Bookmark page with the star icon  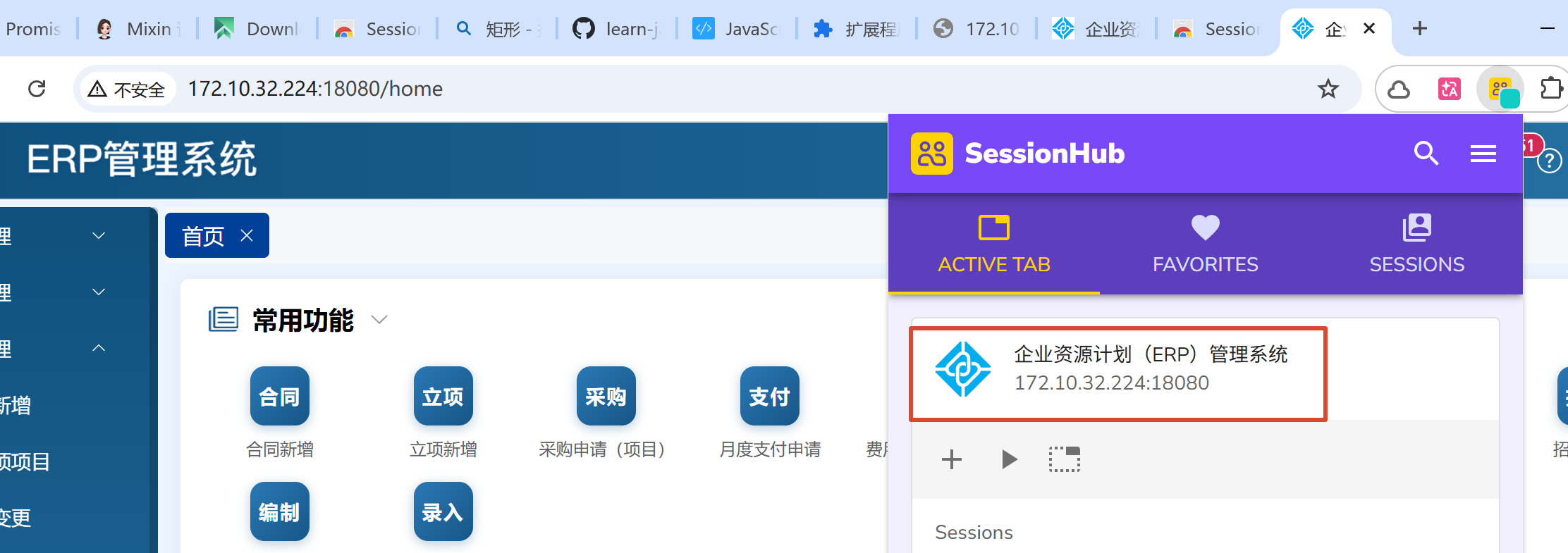(x=1328, y=89)
